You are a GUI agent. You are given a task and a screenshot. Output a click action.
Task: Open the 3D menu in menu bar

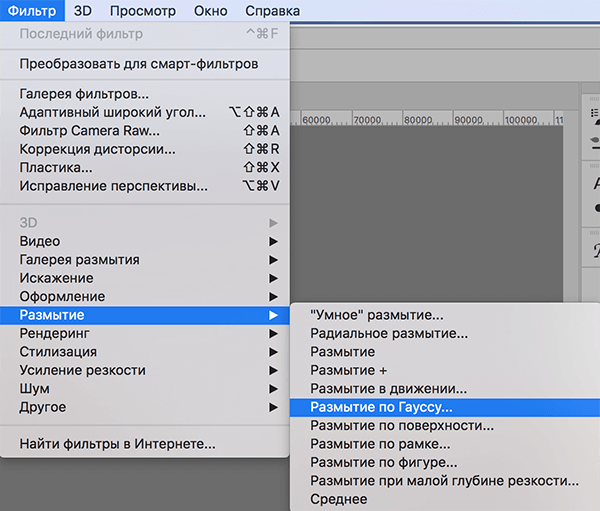coord(83,11)
